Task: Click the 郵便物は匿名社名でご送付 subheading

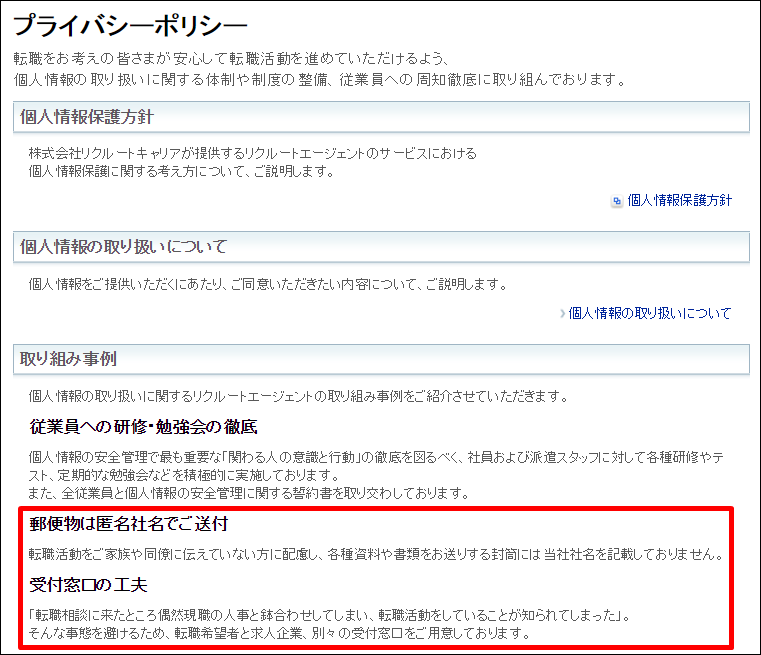Action: [130, 525]
